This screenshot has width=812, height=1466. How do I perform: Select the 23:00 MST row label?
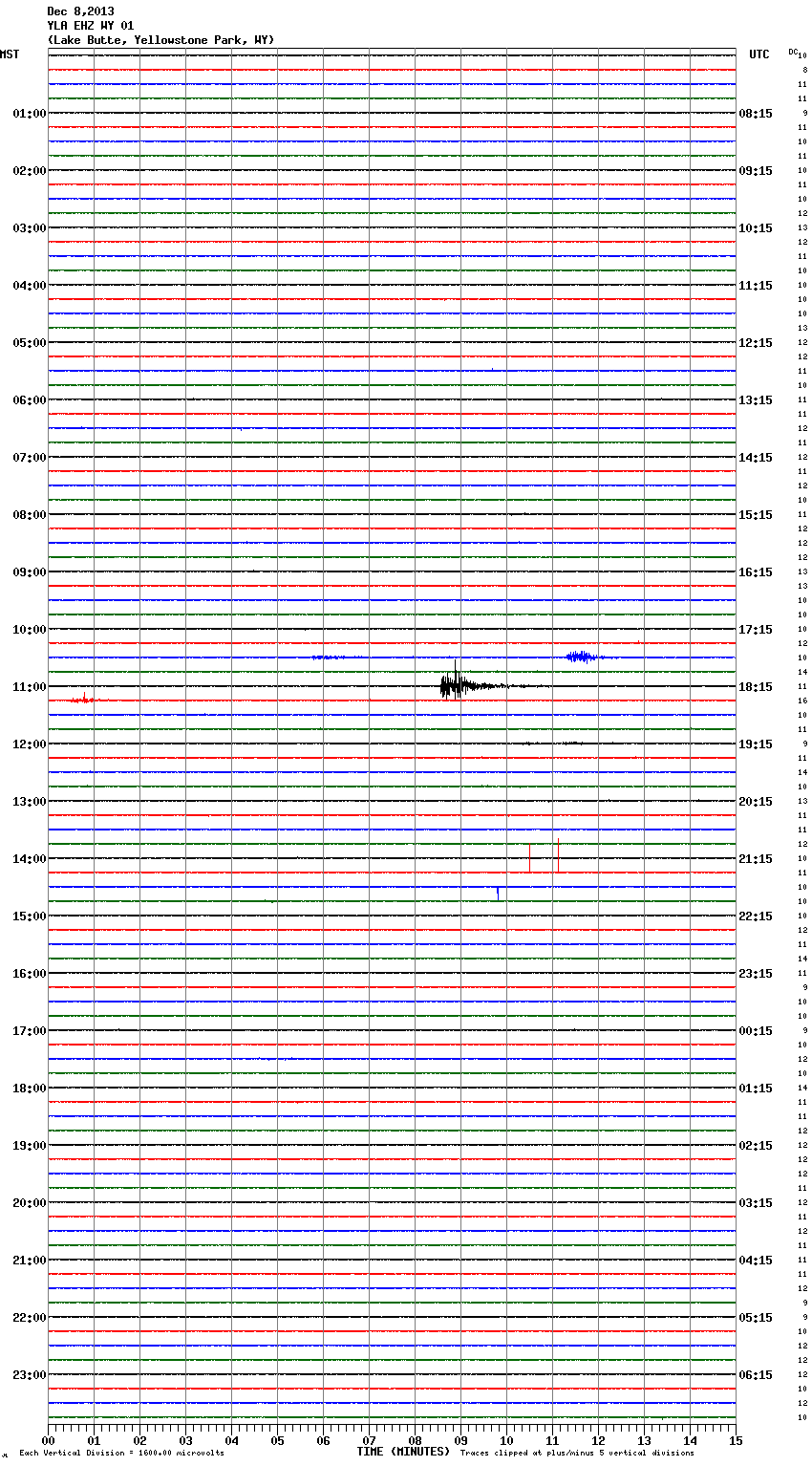pos(29,1375)
